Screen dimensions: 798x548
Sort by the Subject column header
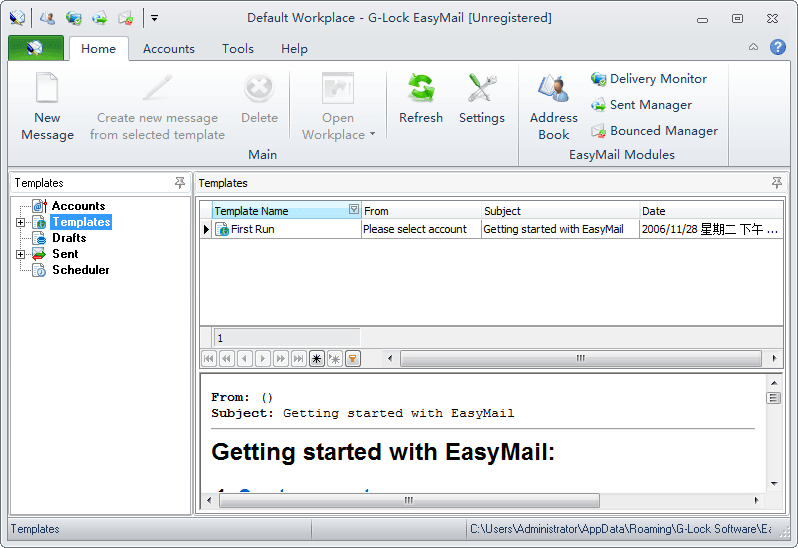tap(560, 211)
